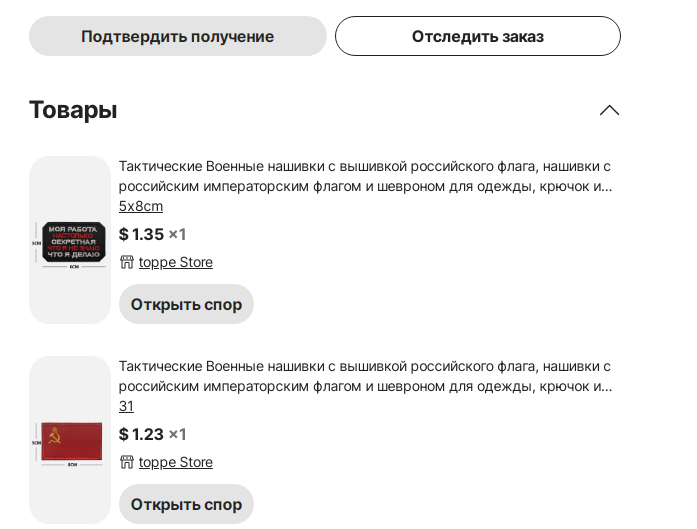The image size is (697, 529).
Task: Click the ×1 quantity beside $1.23
Action: pyautogui.click(x=177, y=434)
